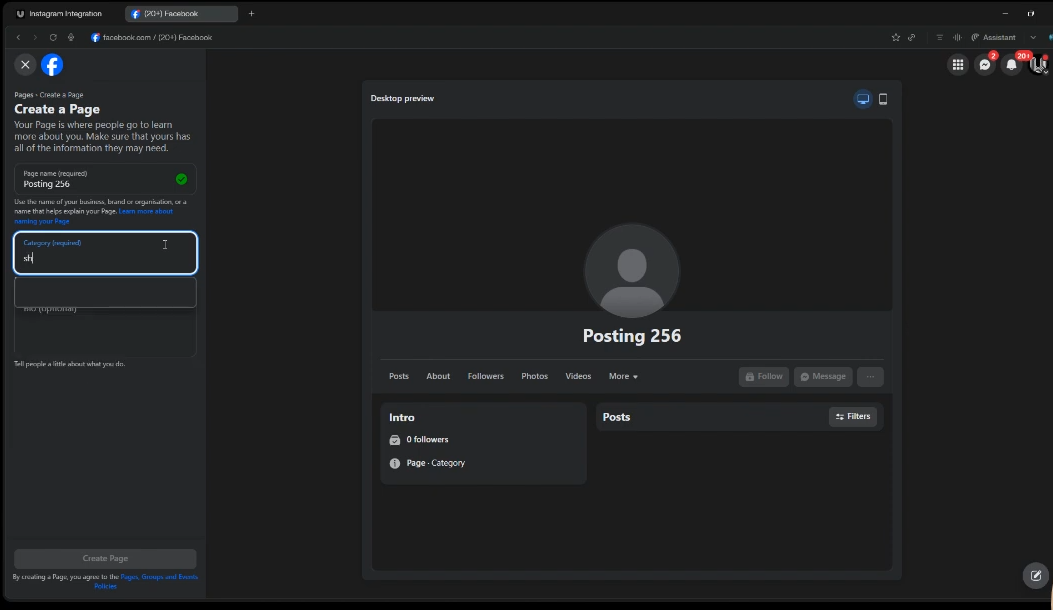This screenshot has width=1053, height=610.
Task: Click the share link icon in toolbar
Action: pyautogui.click(x=911, y=38)
